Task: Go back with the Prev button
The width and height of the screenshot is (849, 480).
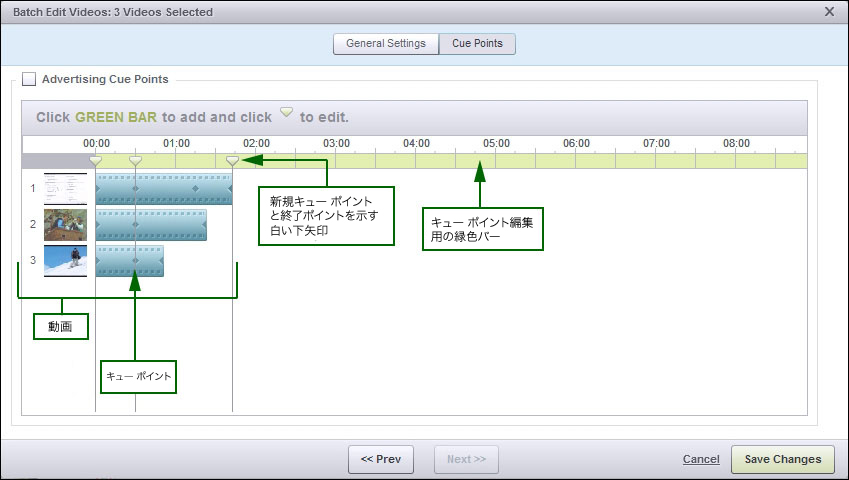Action: coord(381,459)
